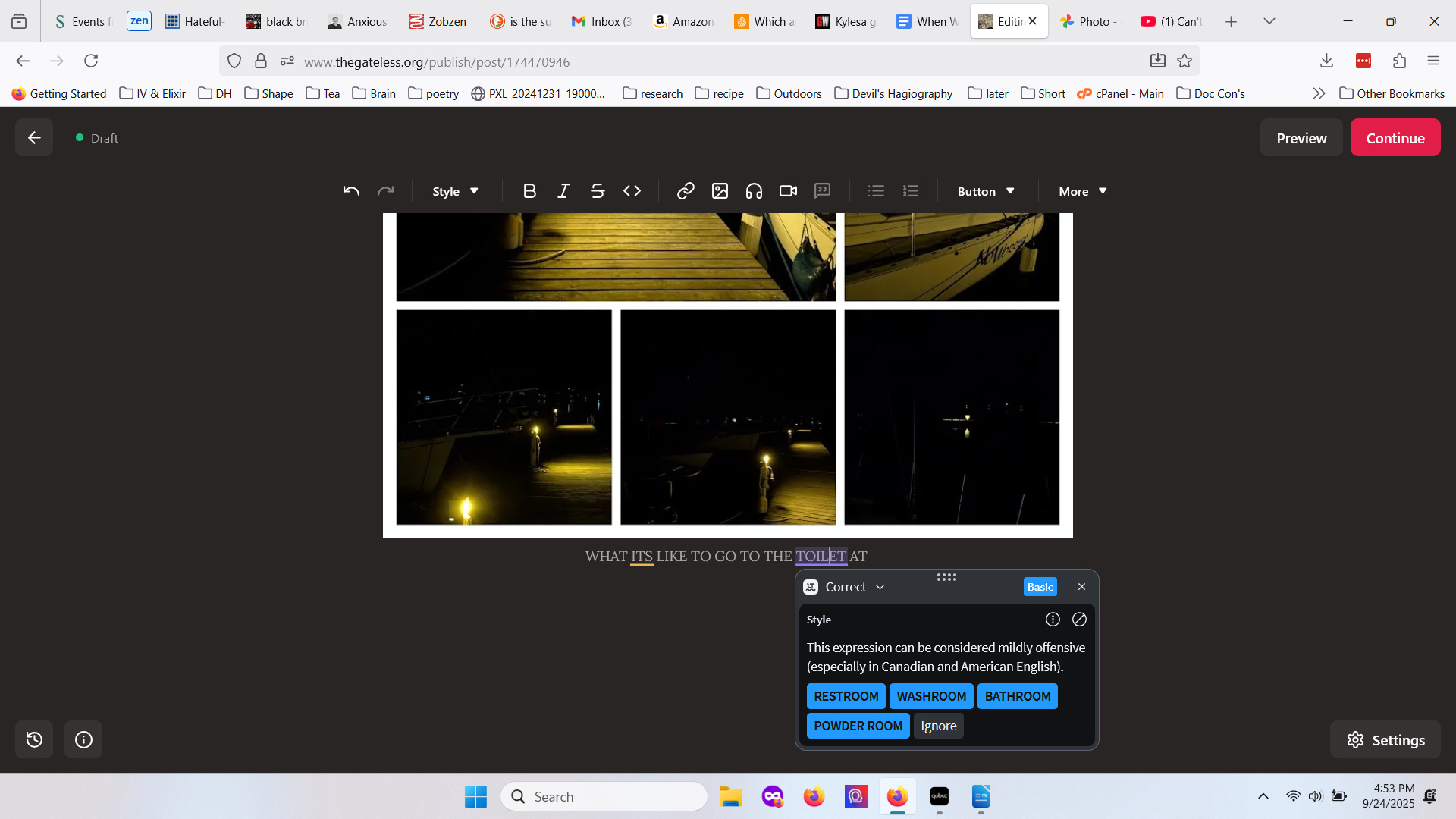Toggle italic formatting
Viewport: 1456px width, 819px height.
563,191
